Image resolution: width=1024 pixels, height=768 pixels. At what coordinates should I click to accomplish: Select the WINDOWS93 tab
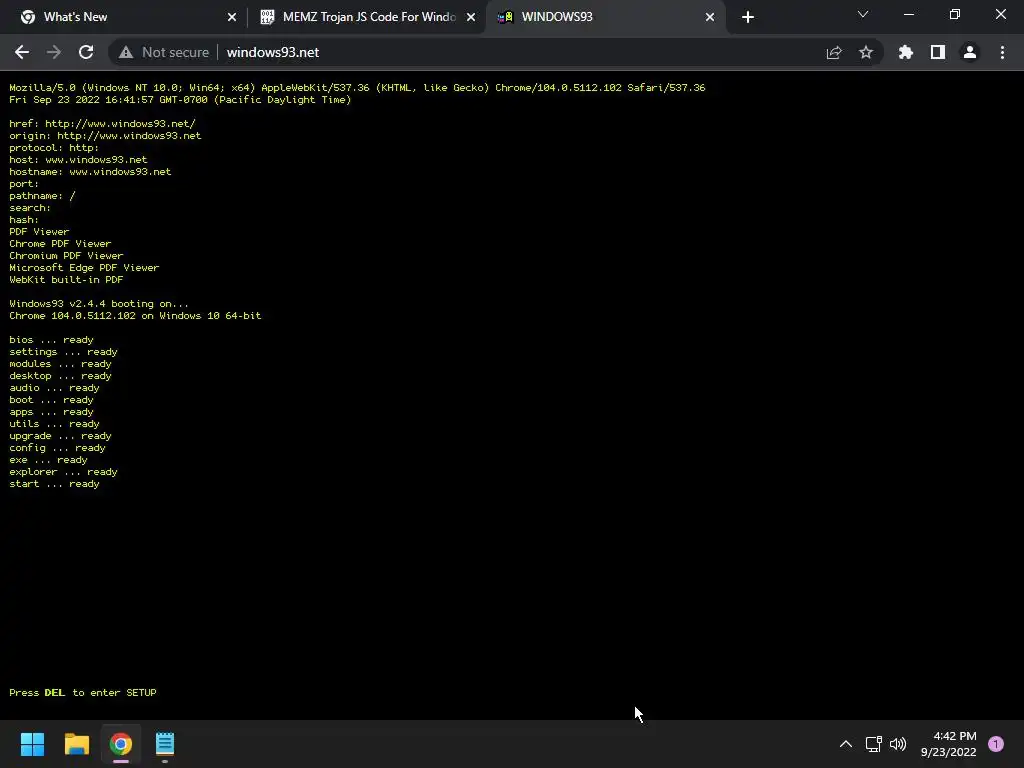click(x=605, y=17)
